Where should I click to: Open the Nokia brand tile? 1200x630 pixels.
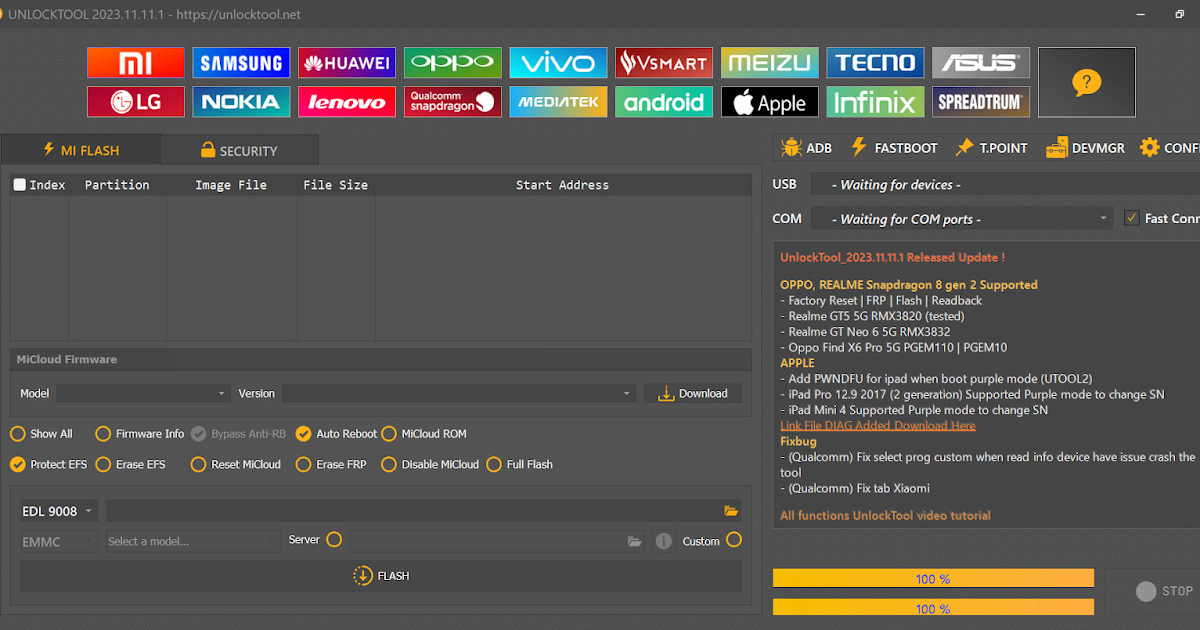pyautogui.click(x=241, y=102)
